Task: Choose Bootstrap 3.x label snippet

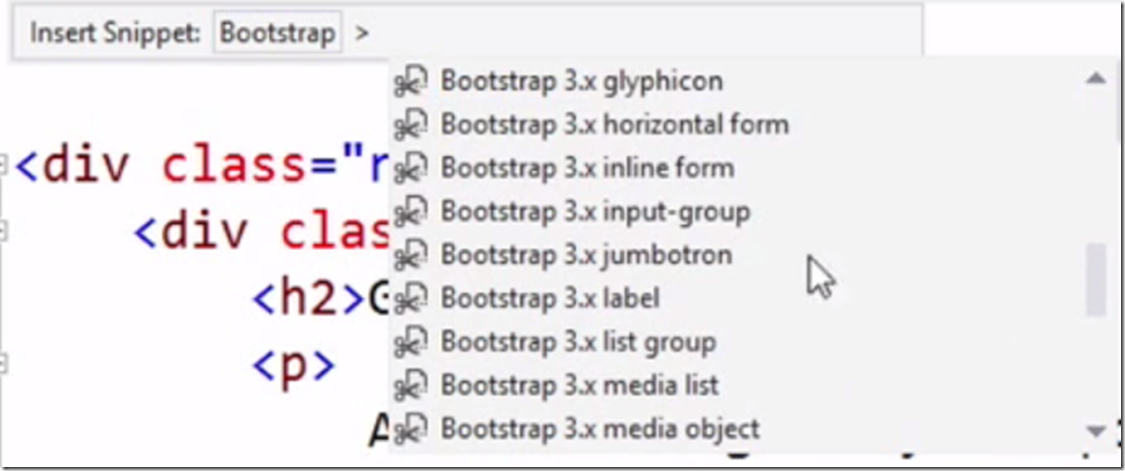Action: [550, 299]
